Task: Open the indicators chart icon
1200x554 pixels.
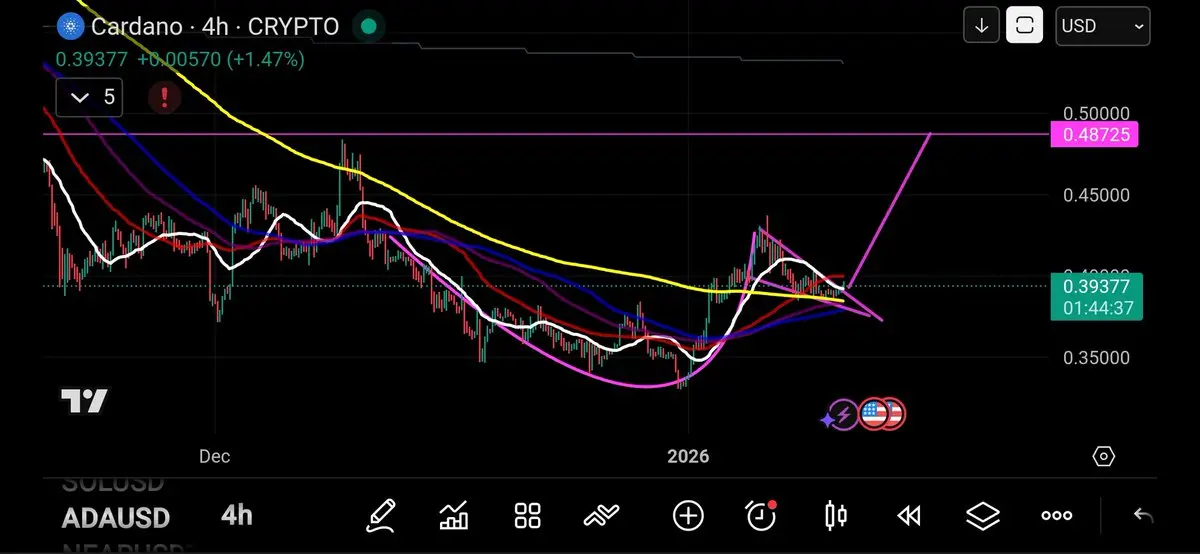Action: 454,515
